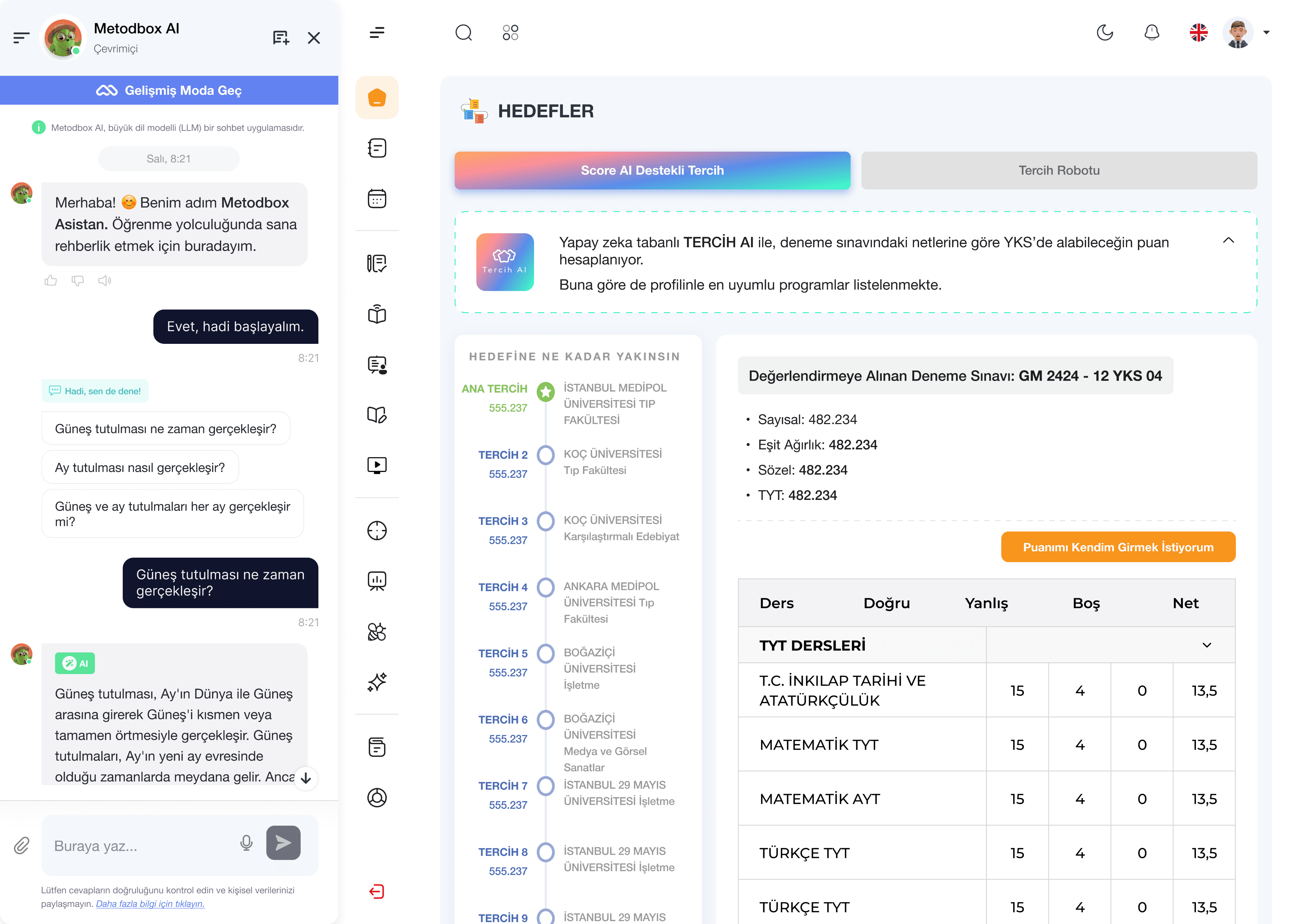The image size is (1299, 924).
Task: Click the notification bell icon
Action: [x=1151, y=32]
